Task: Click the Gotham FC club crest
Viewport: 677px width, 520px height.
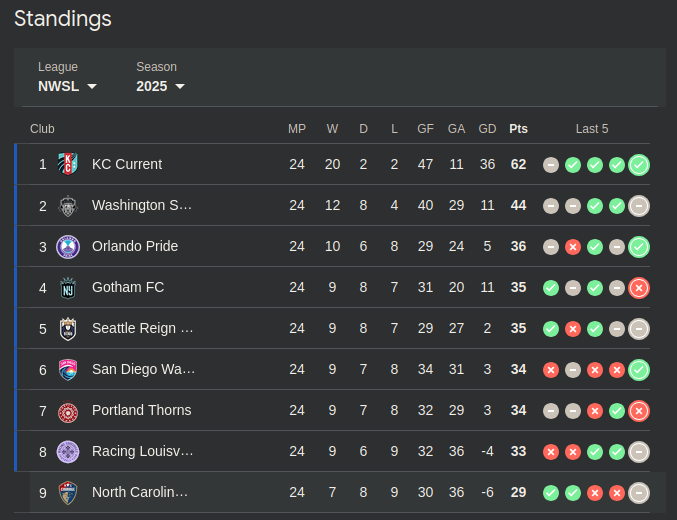Action: point(68,287)
